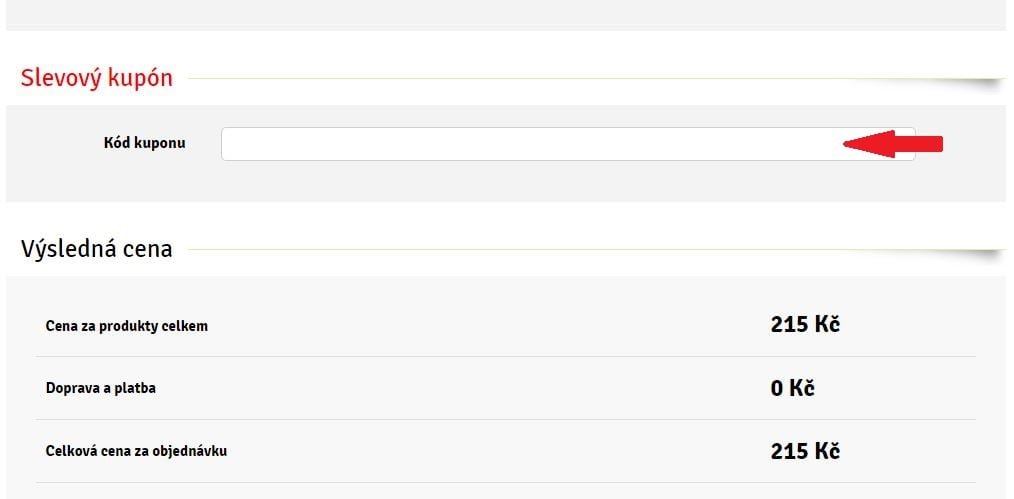
Task: Select the Slevový kupón section heading
Action: point(96,78)
